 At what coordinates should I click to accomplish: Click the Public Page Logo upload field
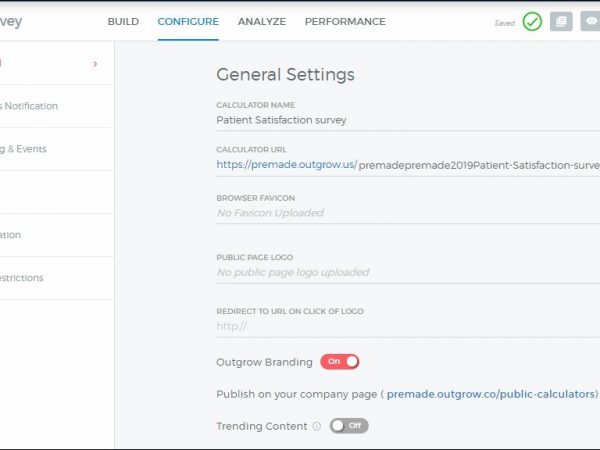[x=400, y=272]
